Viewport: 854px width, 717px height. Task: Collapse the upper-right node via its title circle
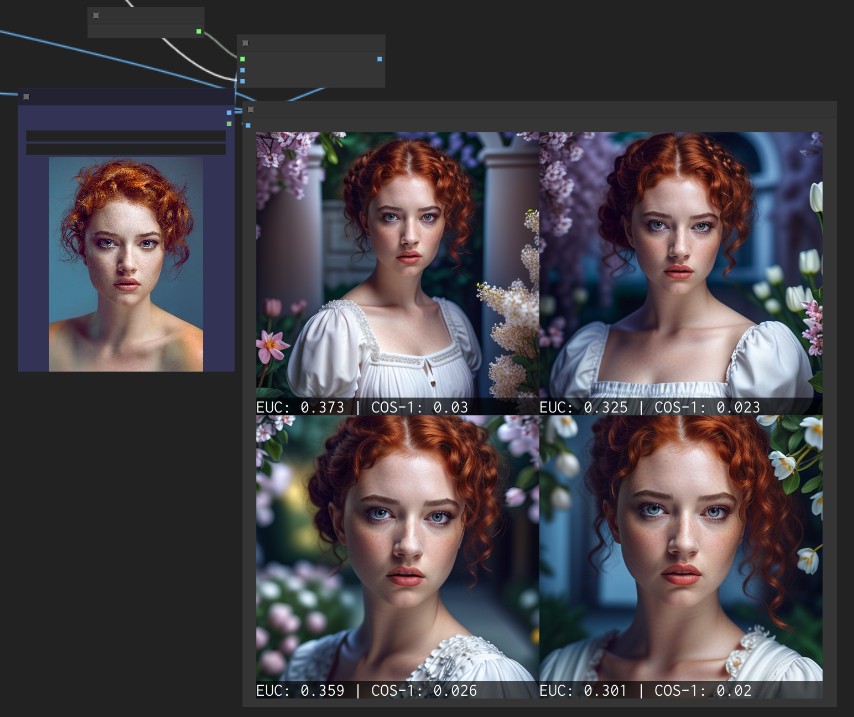point(243,43)
